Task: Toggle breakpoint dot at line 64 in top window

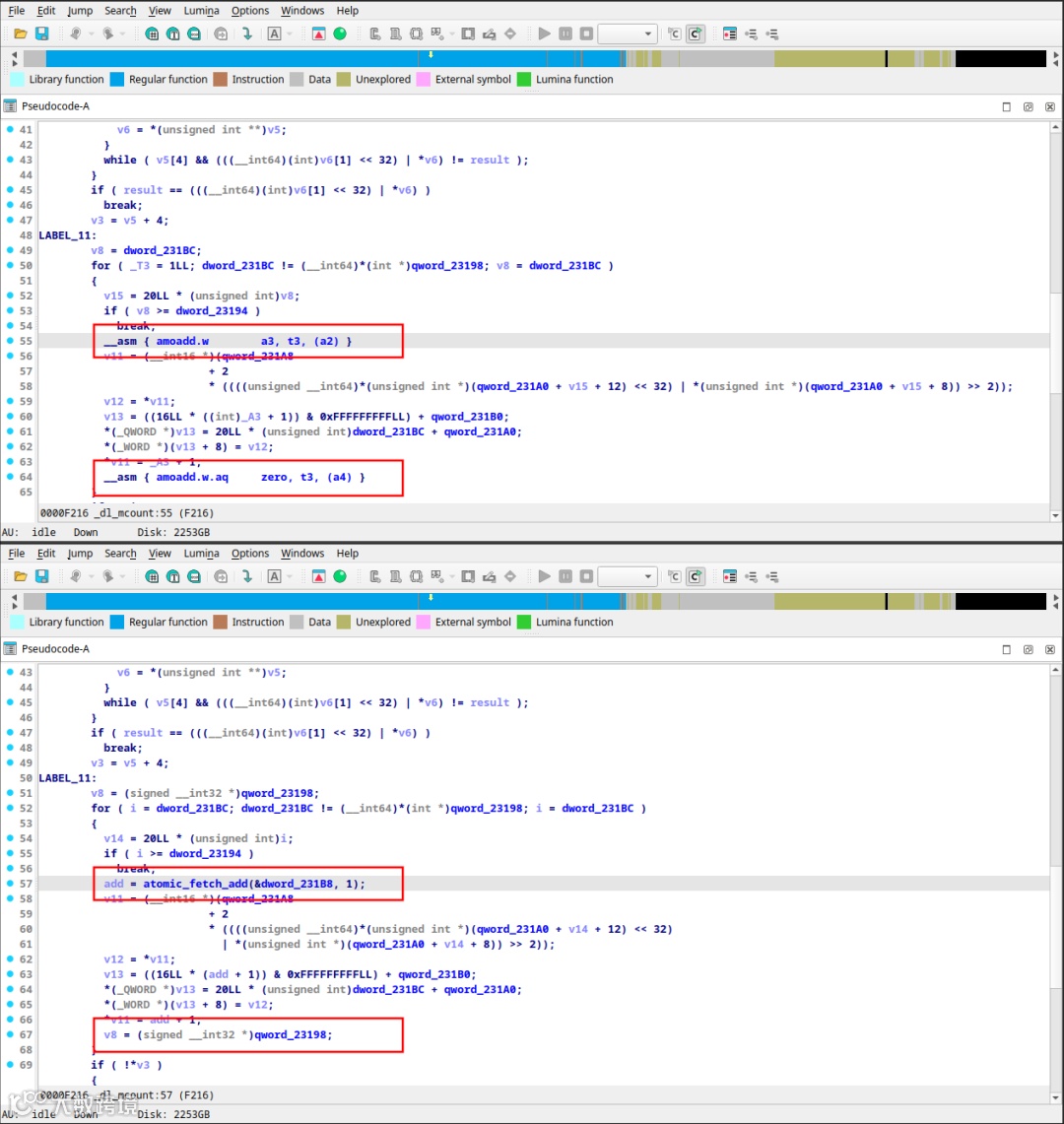Action: click(x=10, y=476)
